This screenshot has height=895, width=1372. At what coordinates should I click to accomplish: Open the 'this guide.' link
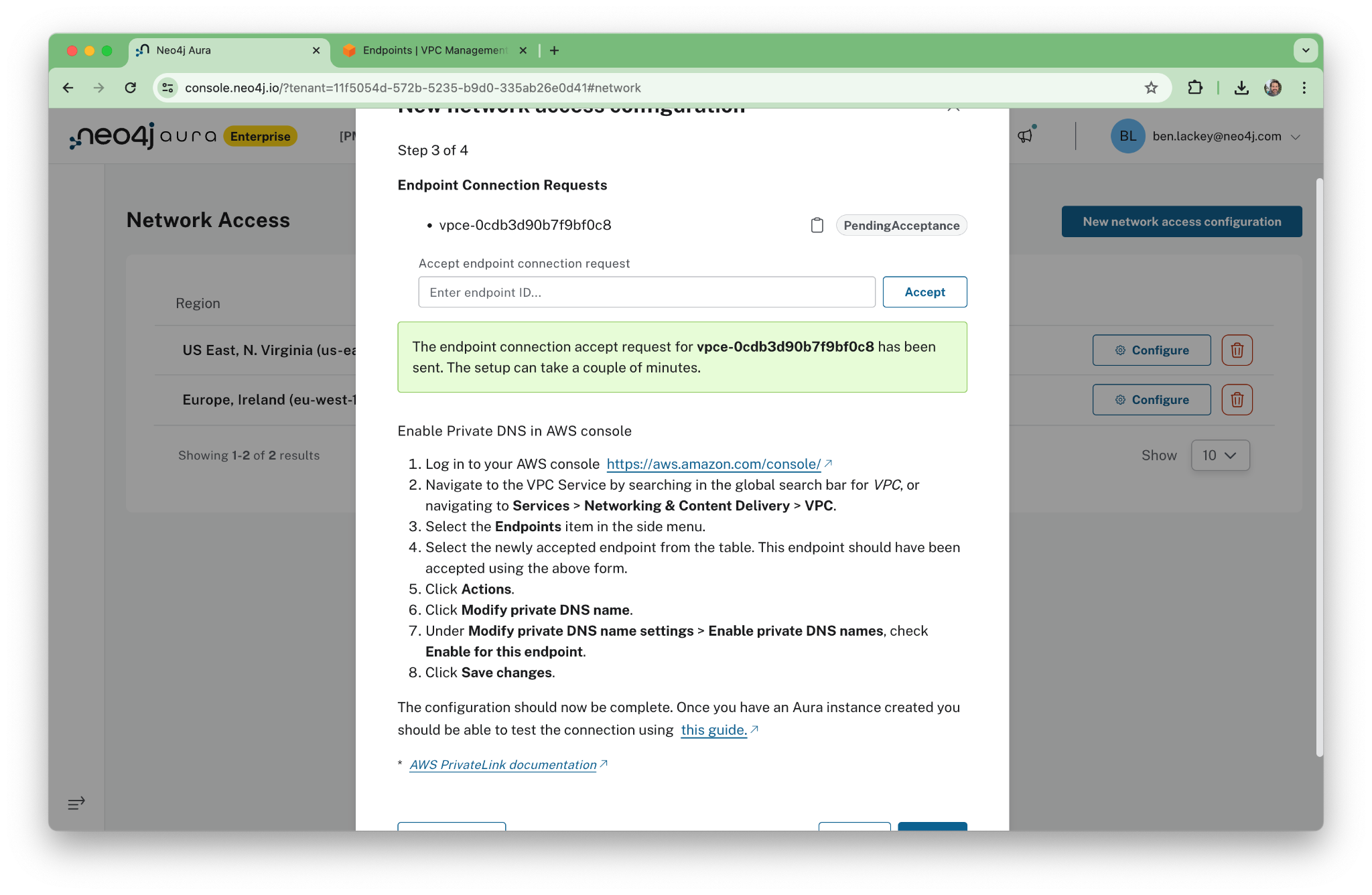[x=713, y=730]
